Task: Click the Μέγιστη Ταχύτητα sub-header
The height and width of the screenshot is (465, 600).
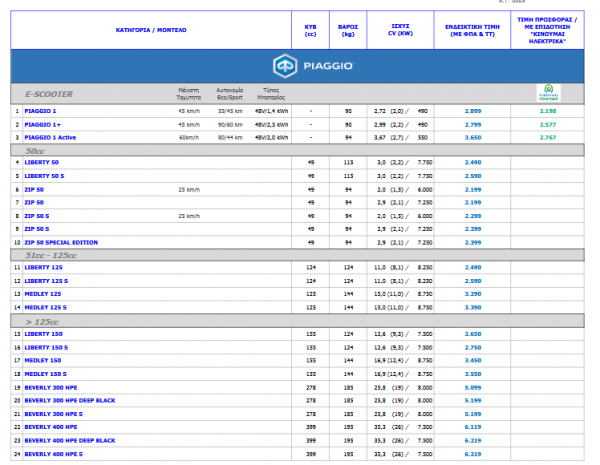Action: 189,94
